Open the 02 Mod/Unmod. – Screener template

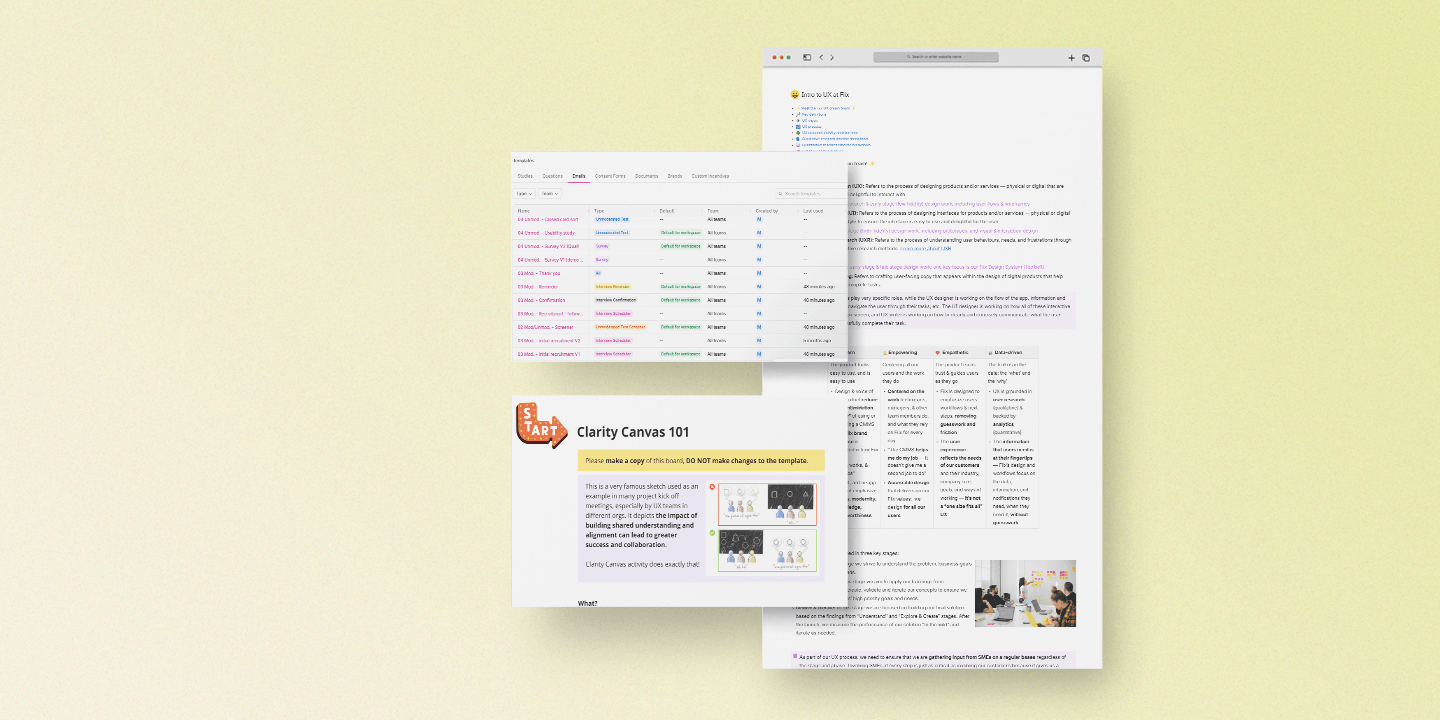[x=546, y=327]
